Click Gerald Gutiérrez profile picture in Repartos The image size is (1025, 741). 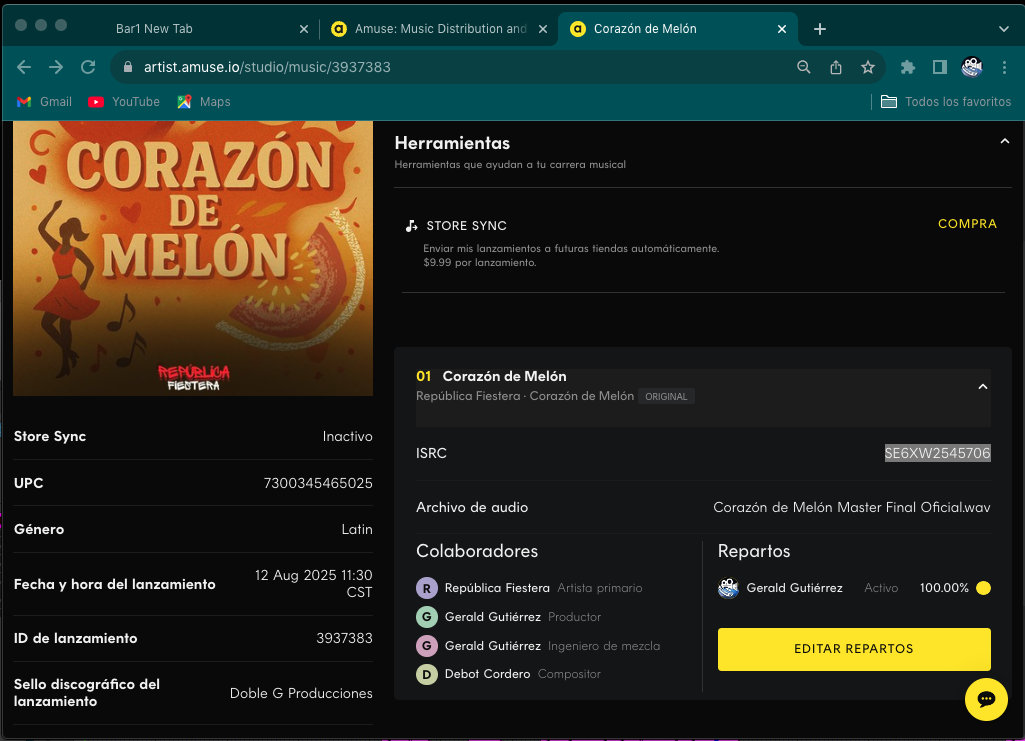click(728, 588)
